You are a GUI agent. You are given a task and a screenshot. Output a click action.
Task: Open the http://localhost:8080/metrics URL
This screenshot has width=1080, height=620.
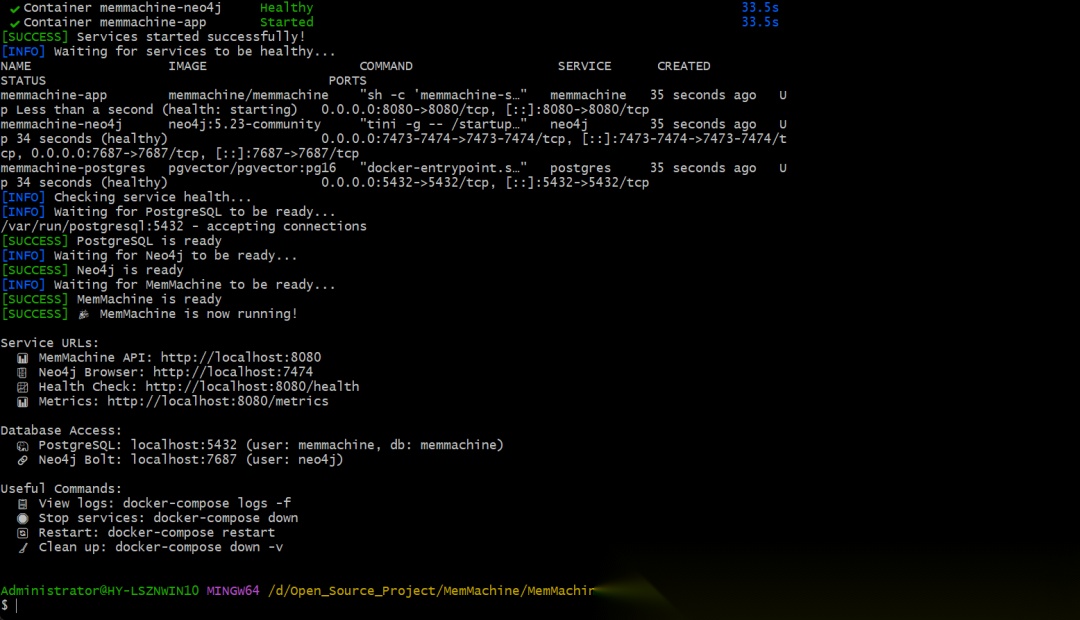tap(218, 401)
